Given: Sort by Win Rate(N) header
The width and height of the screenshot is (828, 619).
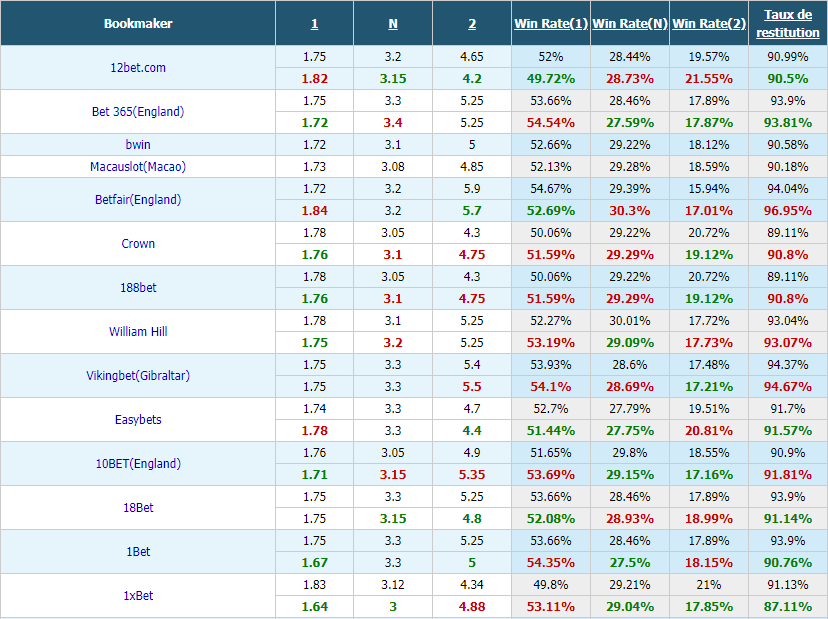Looking at the screenshot, I should [630, 24].
